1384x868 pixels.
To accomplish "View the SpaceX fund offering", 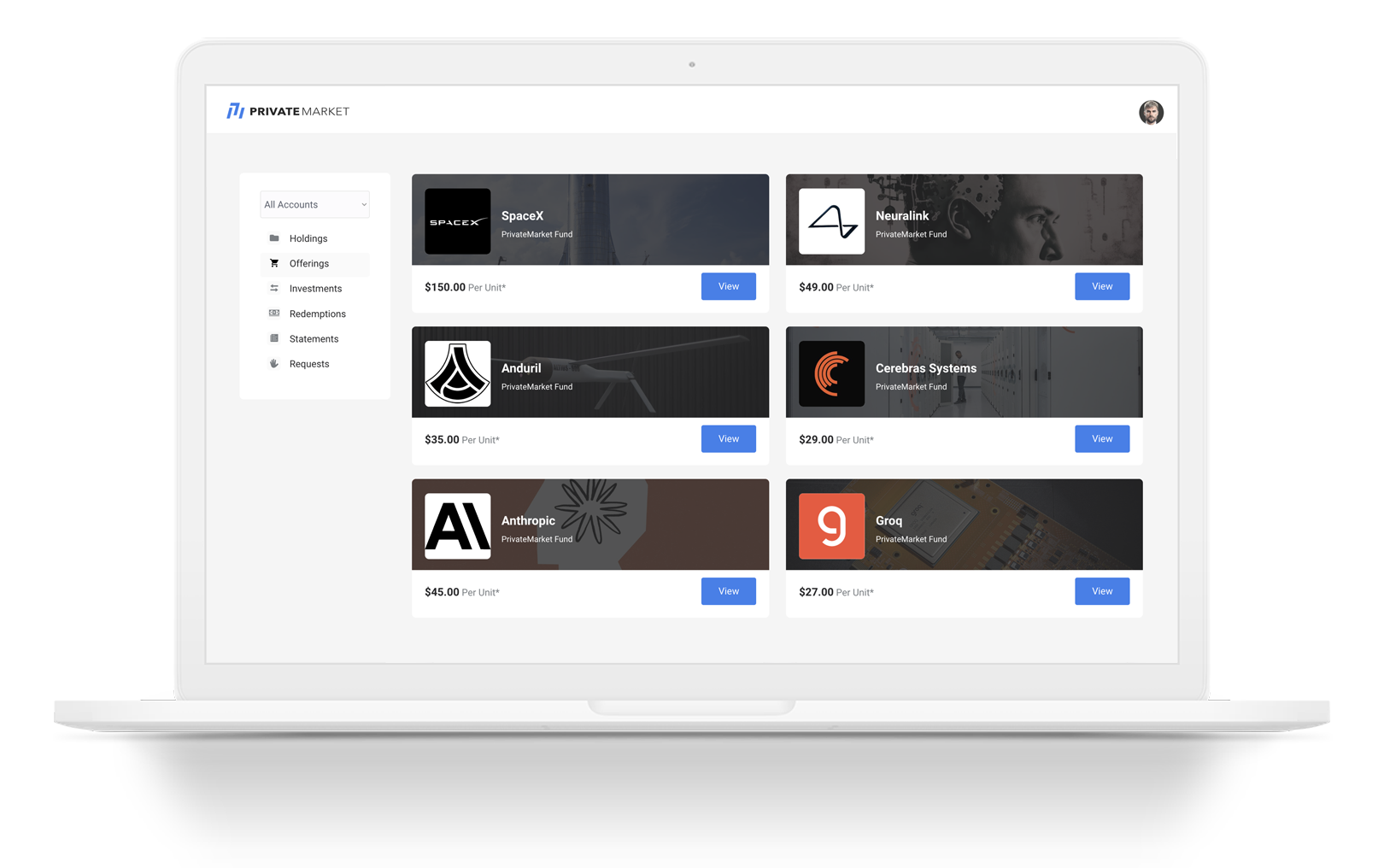I will coord(729,286).
